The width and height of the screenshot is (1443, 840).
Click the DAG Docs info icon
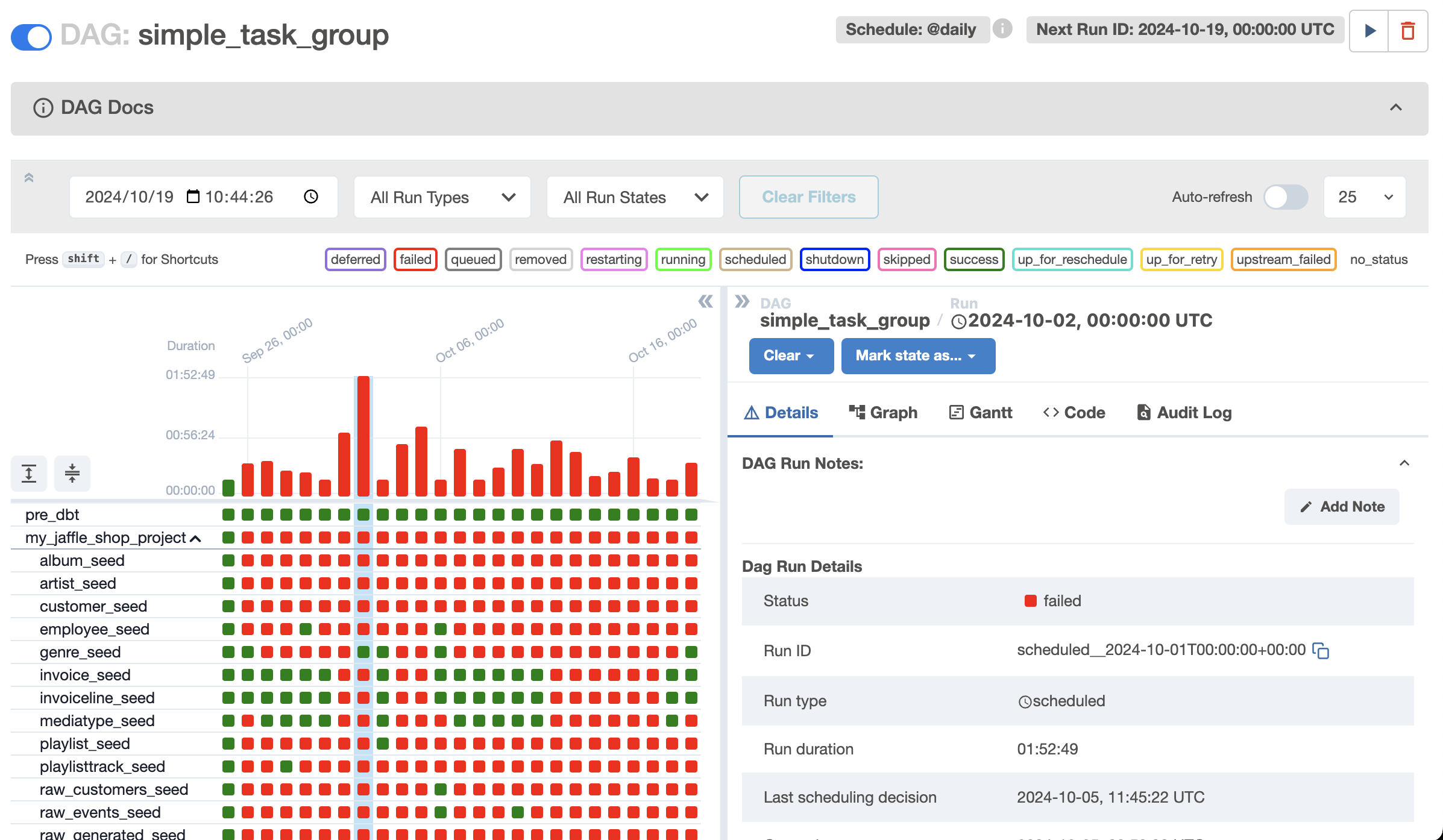tap(43, 108)
